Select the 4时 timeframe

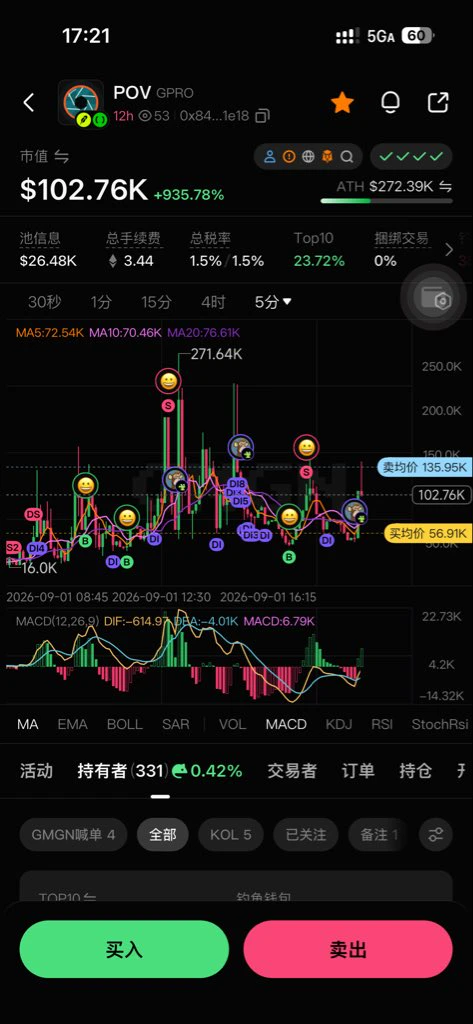(213, 302)
